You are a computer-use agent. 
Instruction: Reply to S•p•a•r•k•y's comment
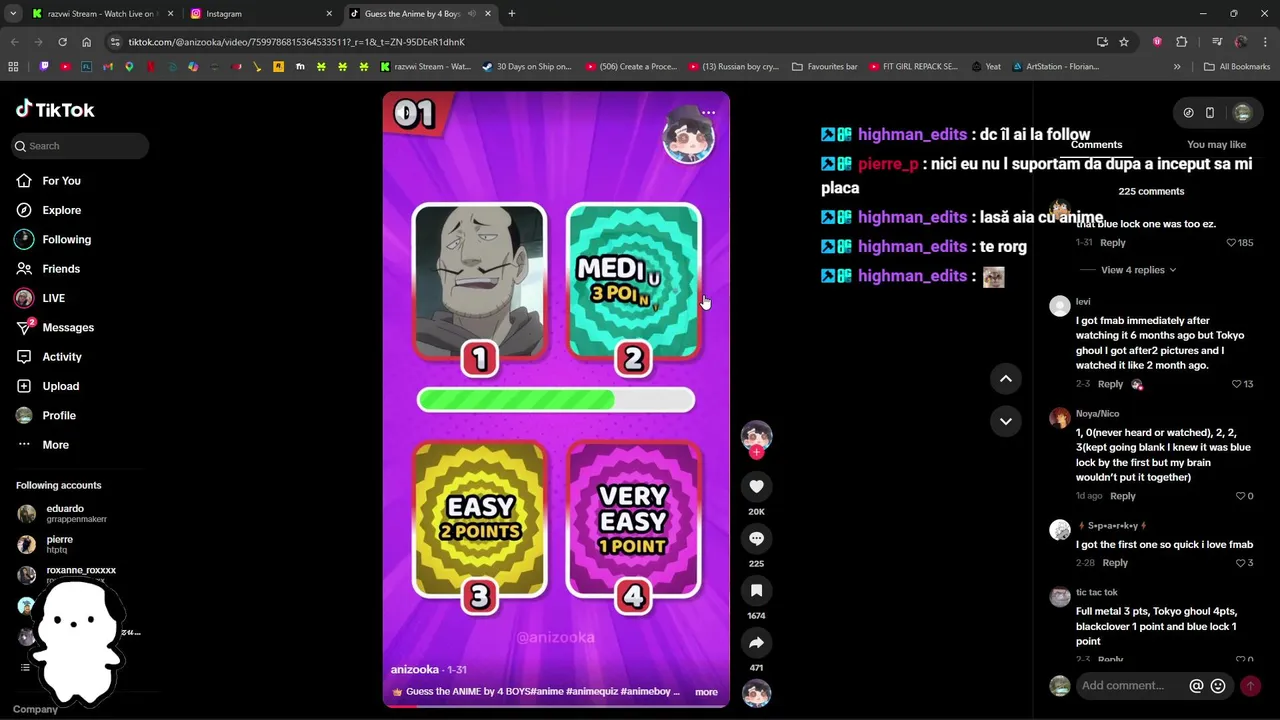coord(1115,563)
